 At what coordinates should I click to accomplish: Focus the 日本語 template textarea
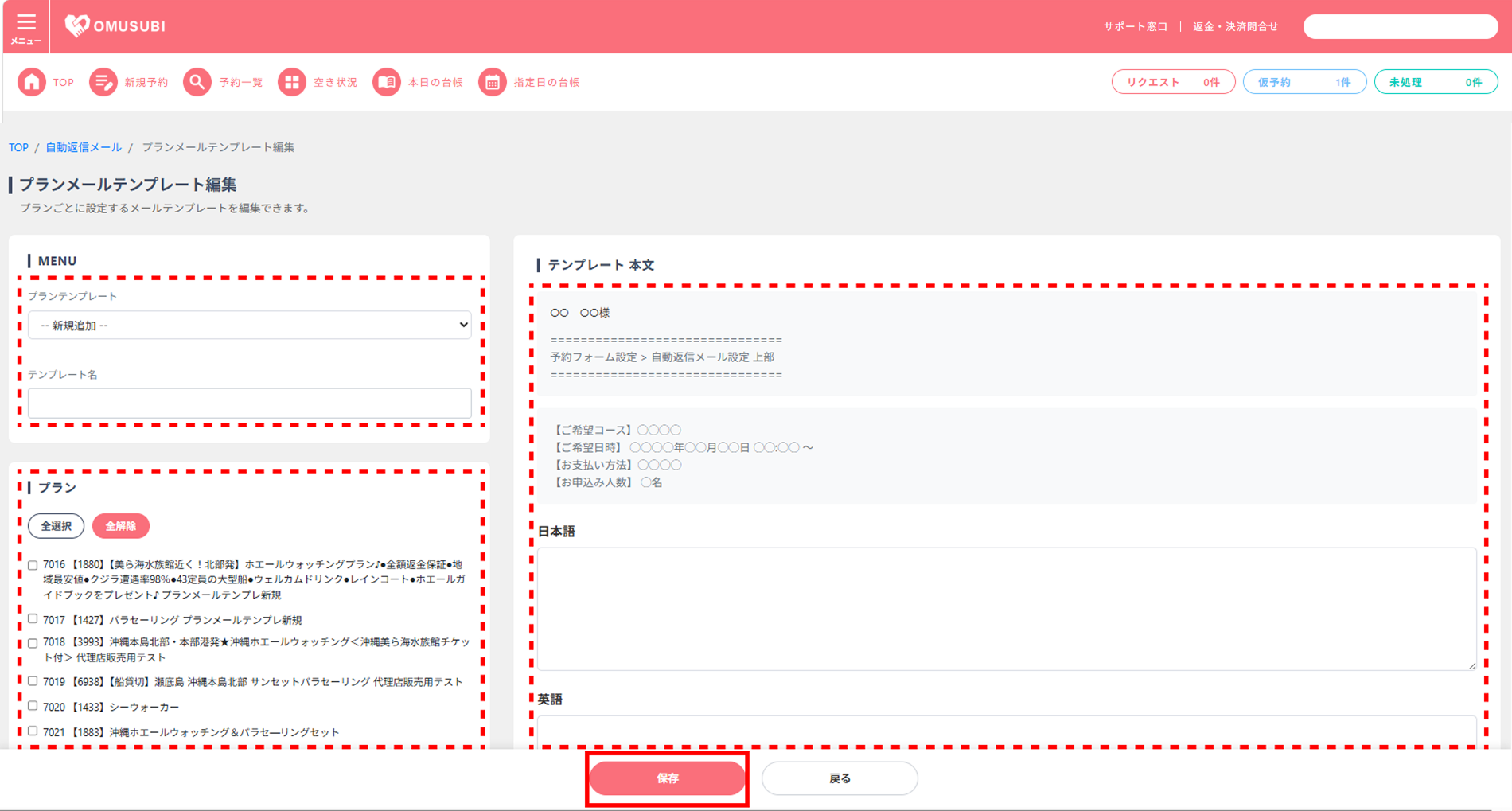[x=1007, y=609]
